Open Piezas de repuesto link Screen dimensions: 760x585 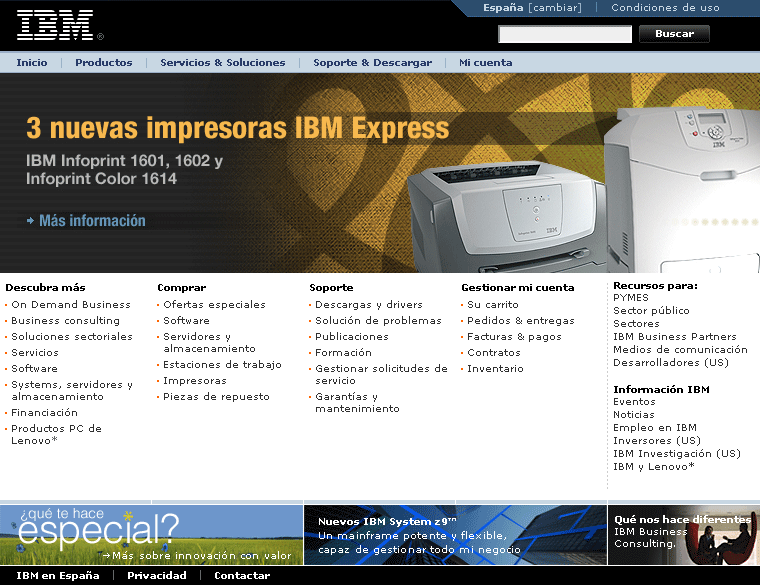pos(216,396)
